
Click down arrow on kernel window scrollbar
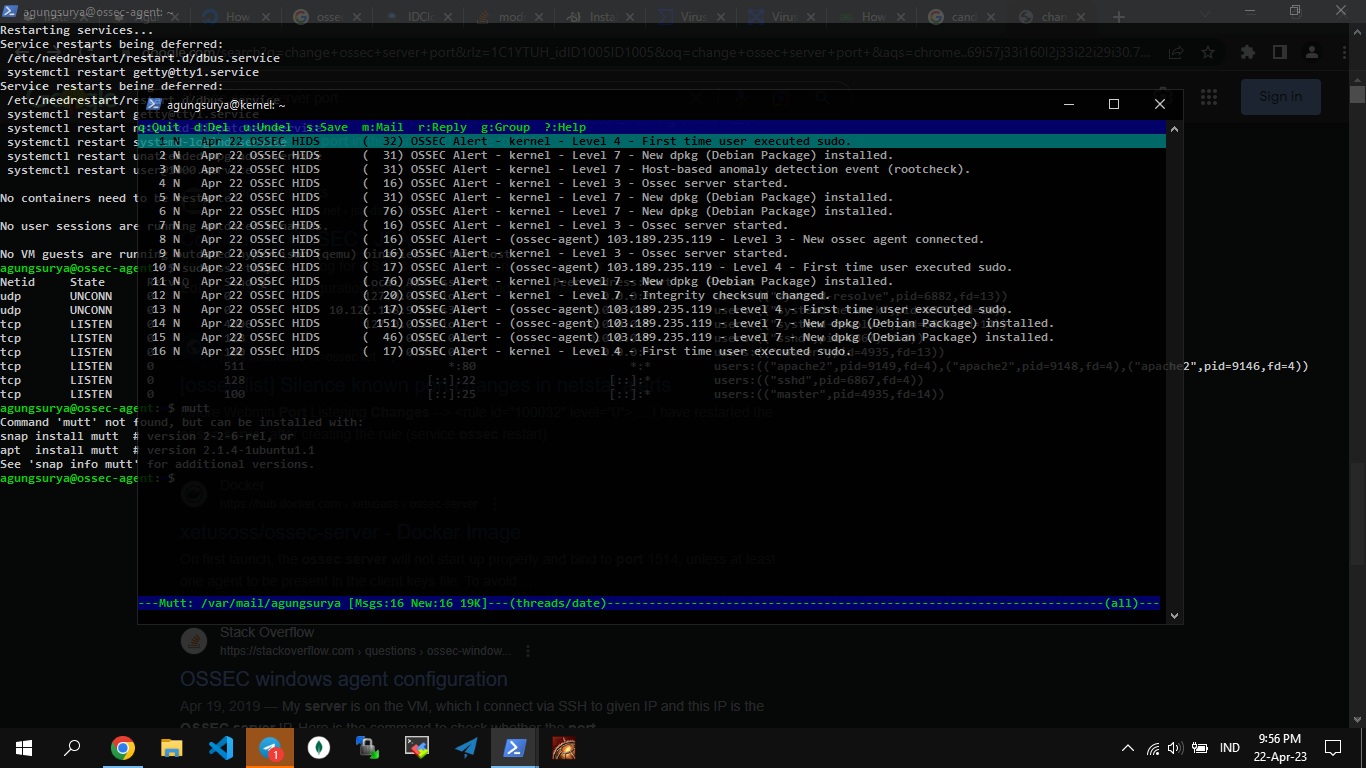tap(1174, 616)
